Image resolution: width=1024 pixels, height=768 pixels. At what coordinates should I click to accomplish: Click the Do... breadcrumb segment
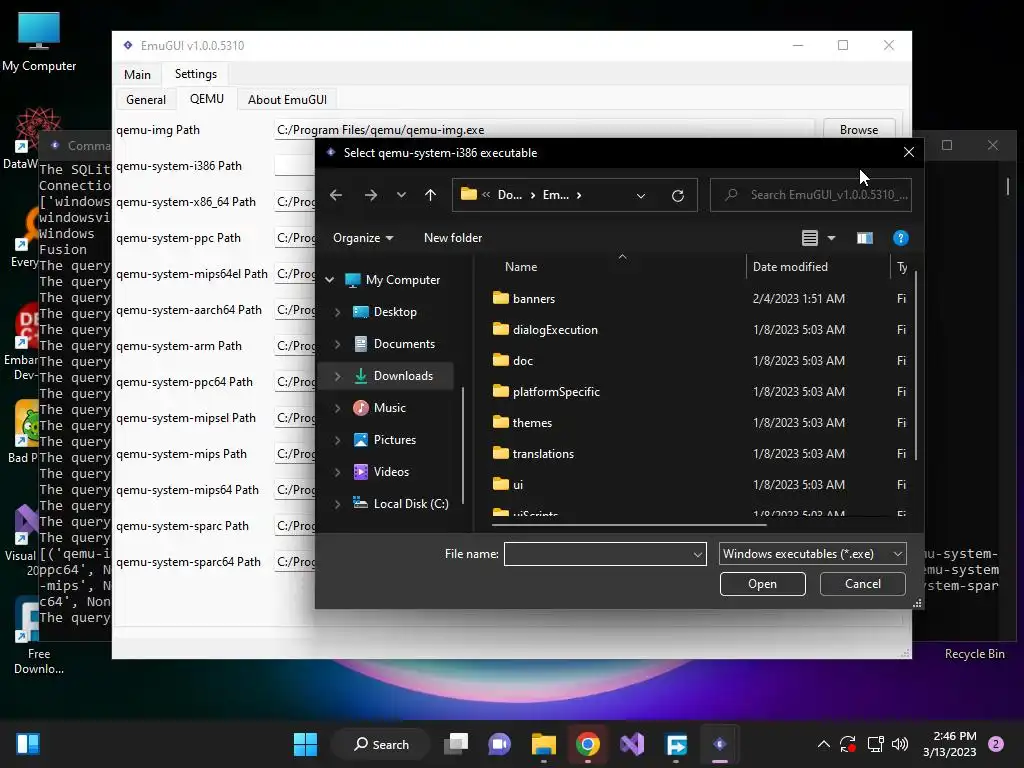(509, 195)
